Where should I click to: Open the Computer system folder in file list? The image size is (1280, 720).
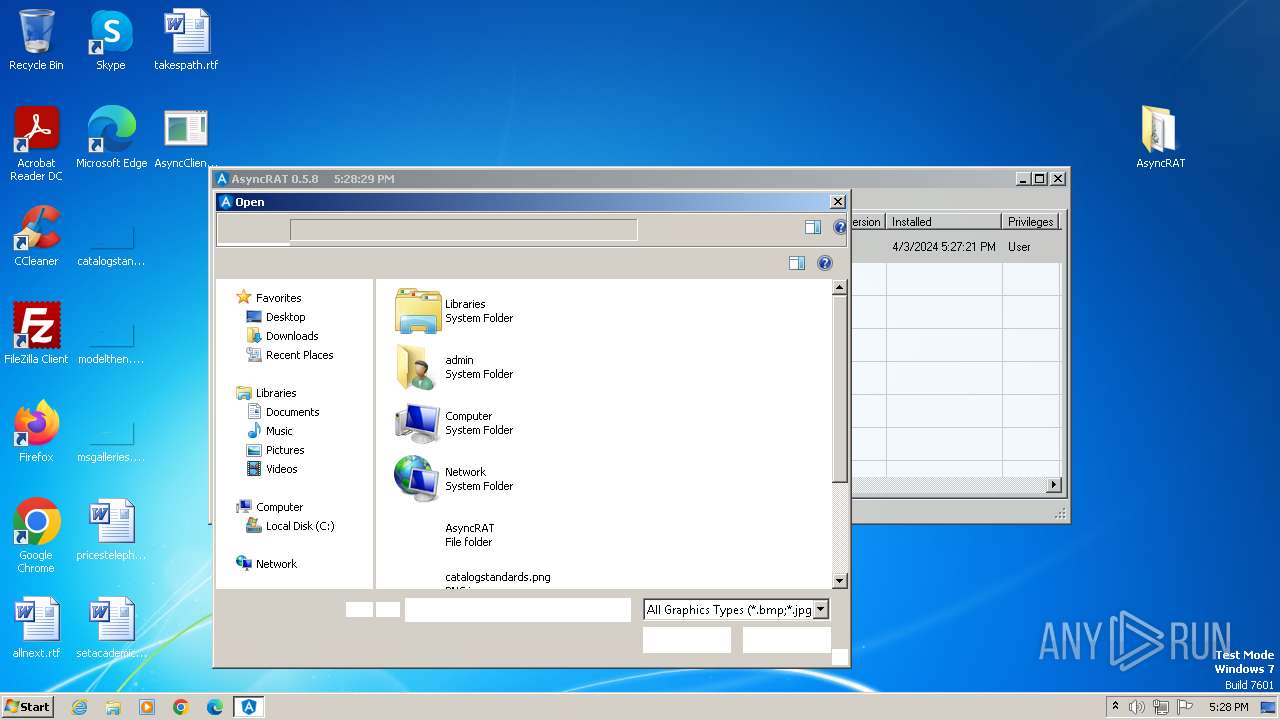tap(455, 422)
